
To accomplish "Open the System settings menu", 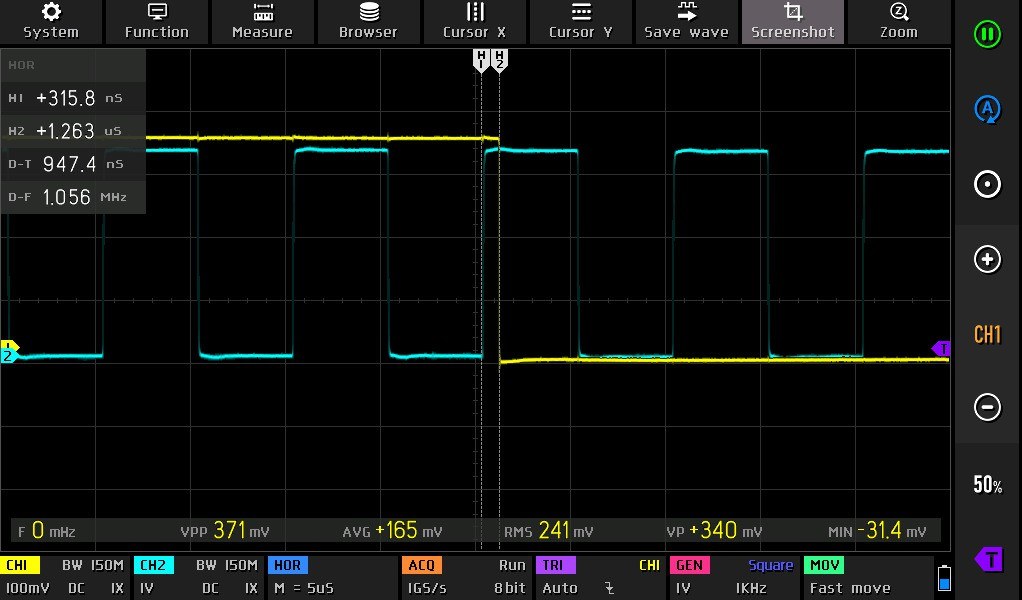I will point(51,21).
